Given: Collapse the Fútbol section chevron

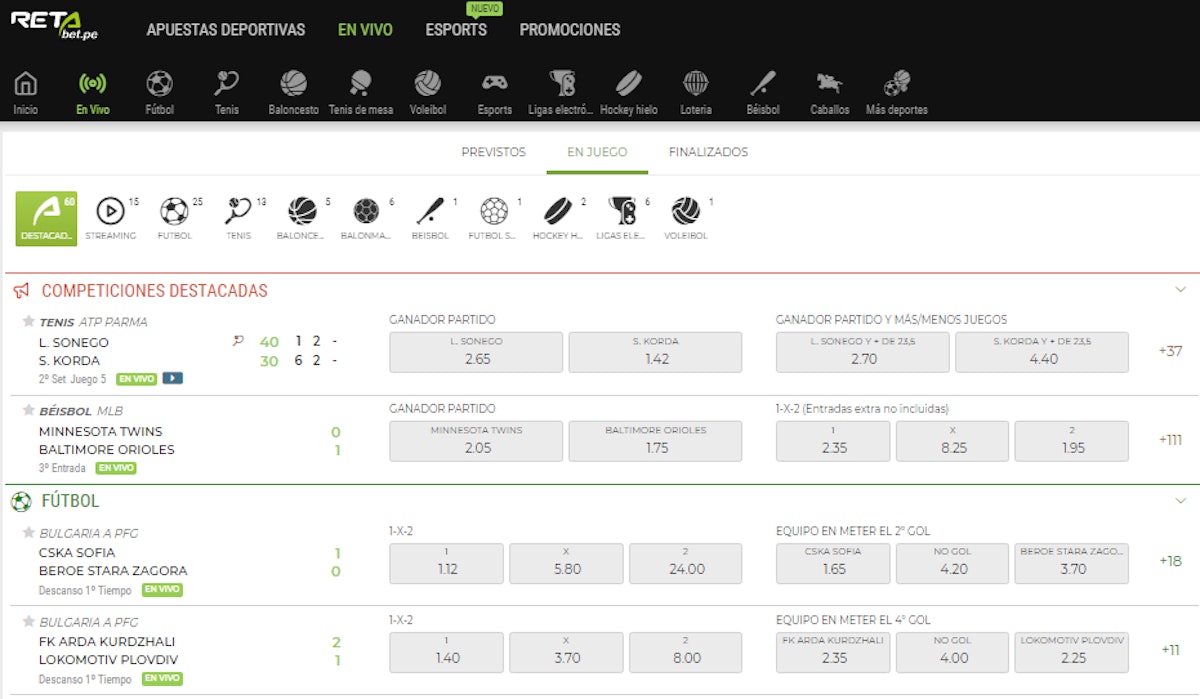Looking at the screenshot, I should (x=1180, y=500).
